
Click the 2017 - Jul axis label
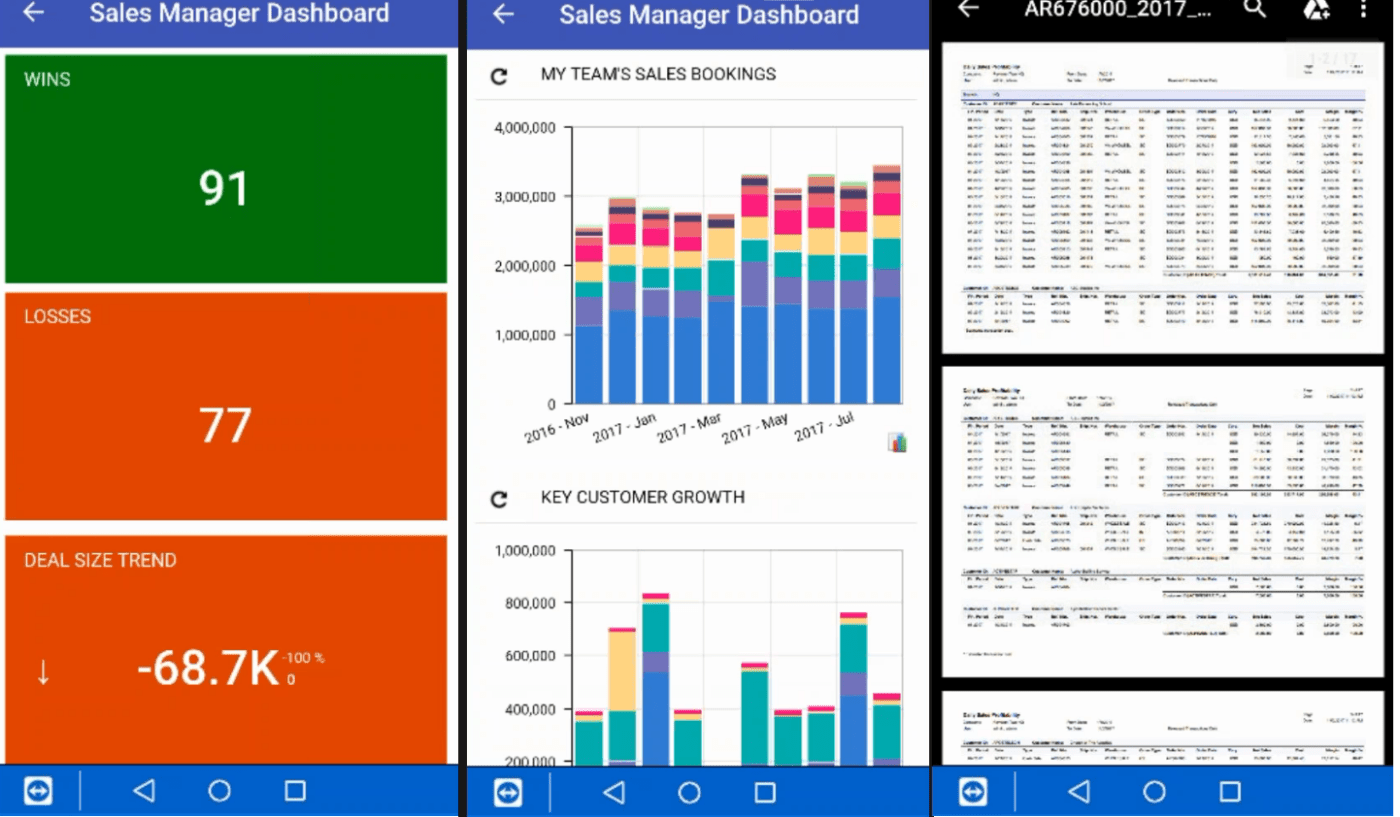(x=826, y=429)
